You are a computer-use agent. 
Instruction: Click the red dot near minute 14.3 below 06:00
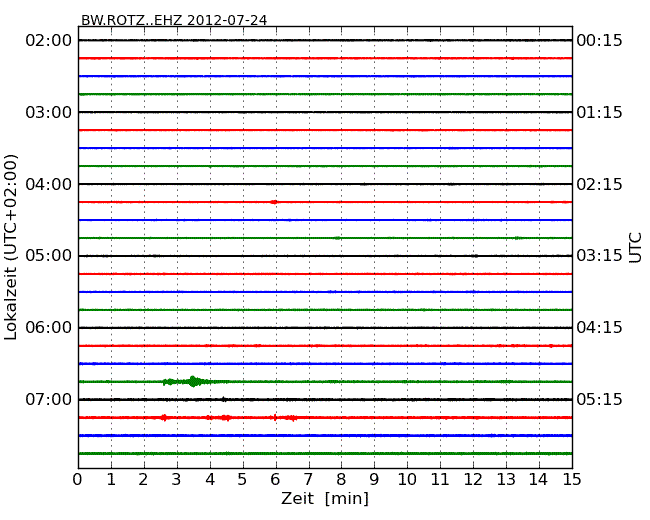(551, 346)
